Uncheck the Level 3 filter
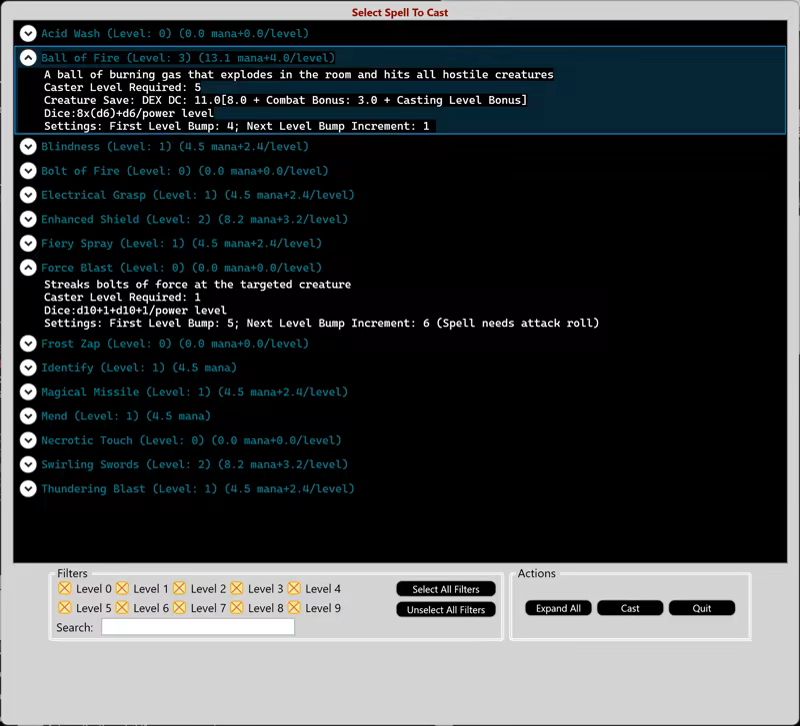Viewport: 800px width, 726px height. pyautogui.click(x=237, y=589)
